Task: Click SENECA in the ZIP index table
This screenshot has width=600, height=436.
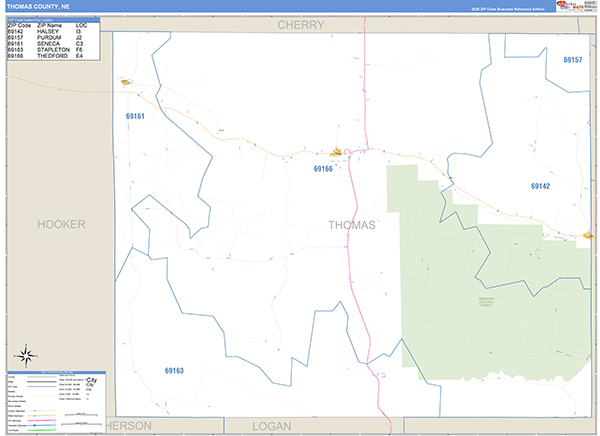Action: click(x=48, y=44)
